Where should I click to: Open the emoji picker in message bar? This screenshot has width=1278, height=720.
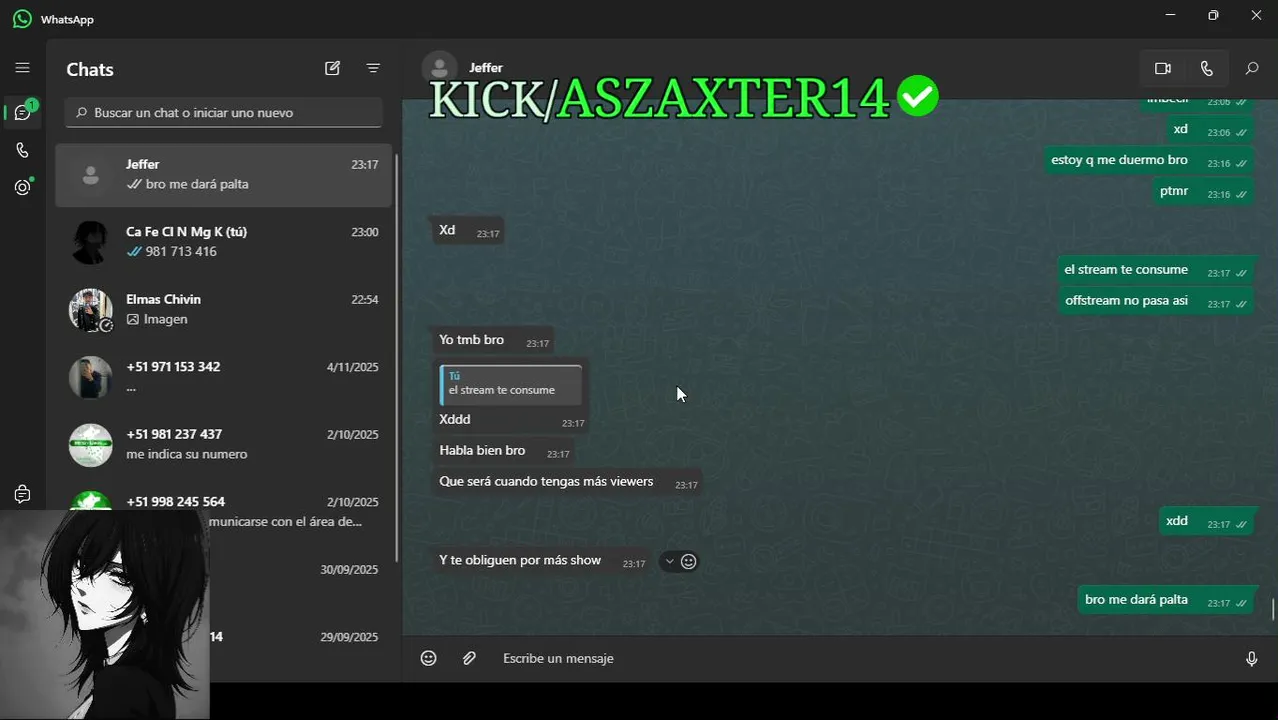pos(428,658)
